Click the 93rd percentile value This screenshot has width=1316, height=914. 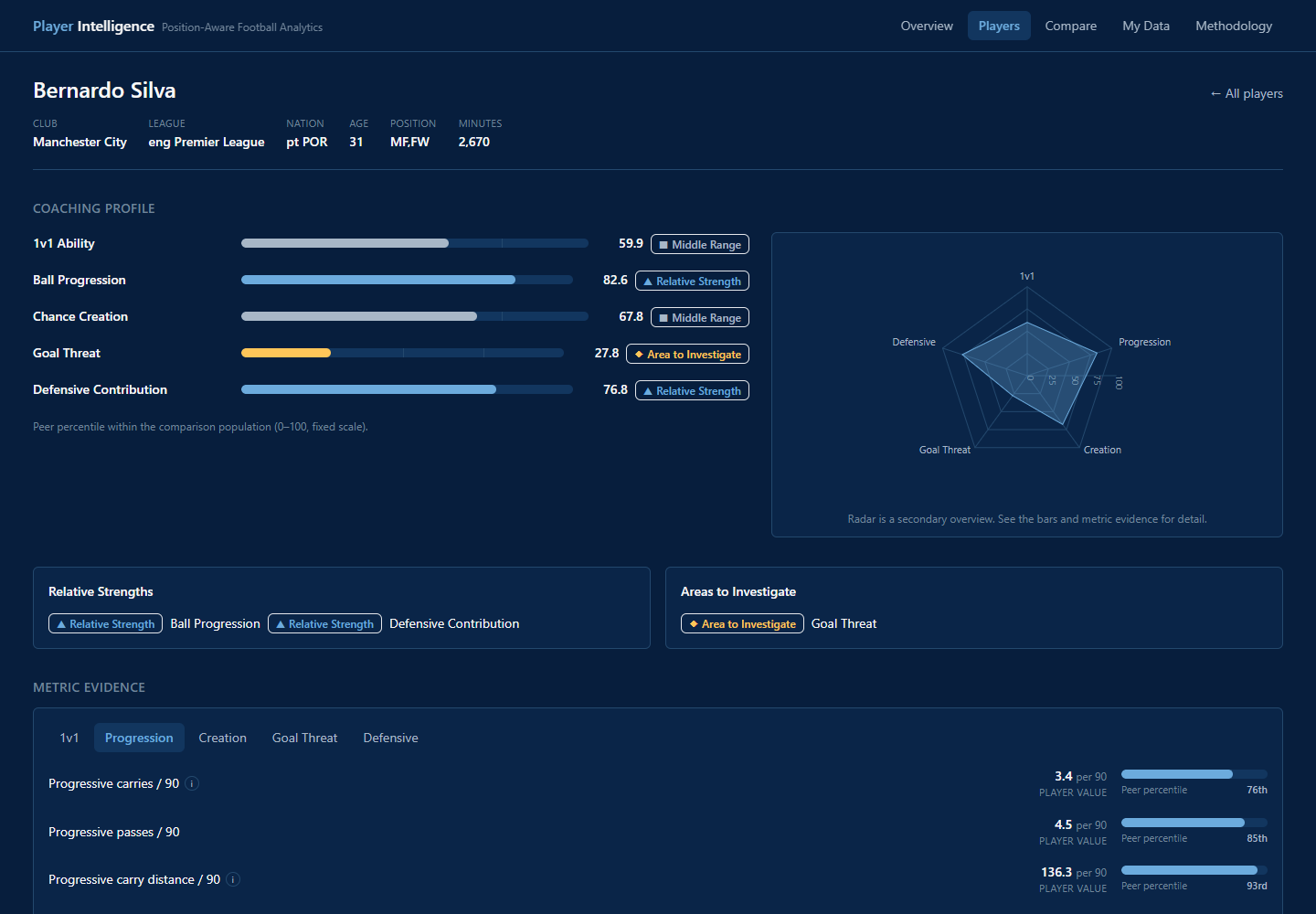pos(1257,886)
